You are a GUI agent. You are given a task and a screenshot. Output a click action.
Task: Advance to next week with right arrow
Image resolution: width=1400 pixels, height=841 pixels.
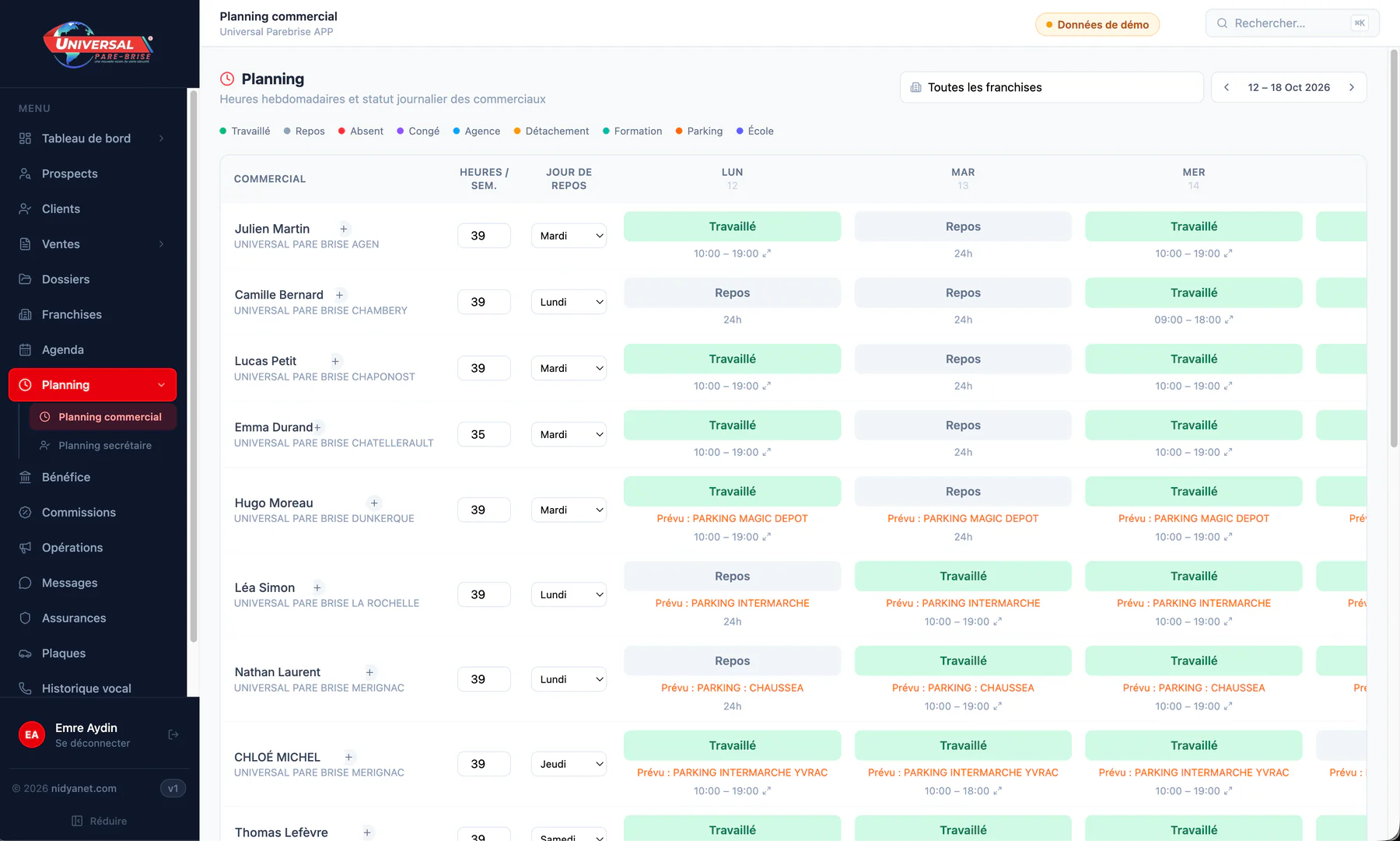1352,87
